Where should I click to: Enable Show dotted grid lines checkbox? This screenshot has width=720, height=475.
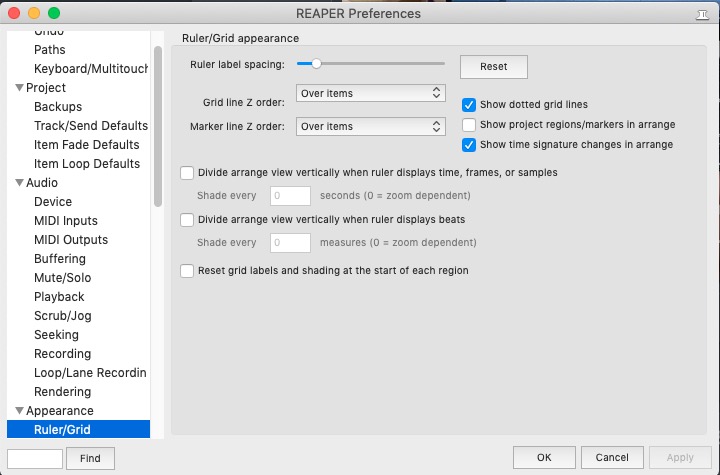469,105
